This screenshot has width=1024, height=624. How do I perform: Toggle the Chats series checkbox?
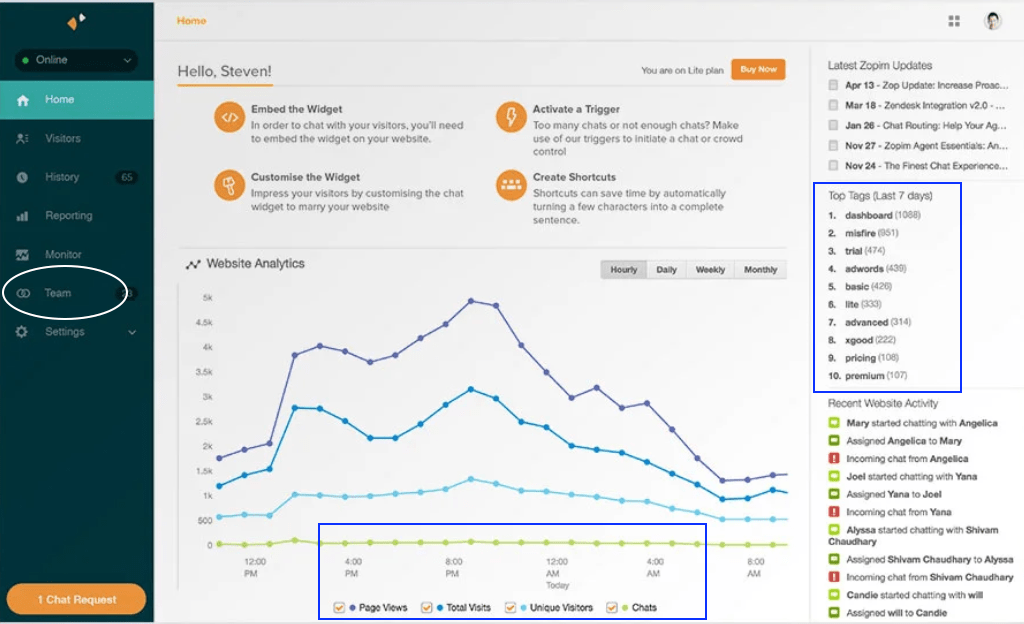613,607
